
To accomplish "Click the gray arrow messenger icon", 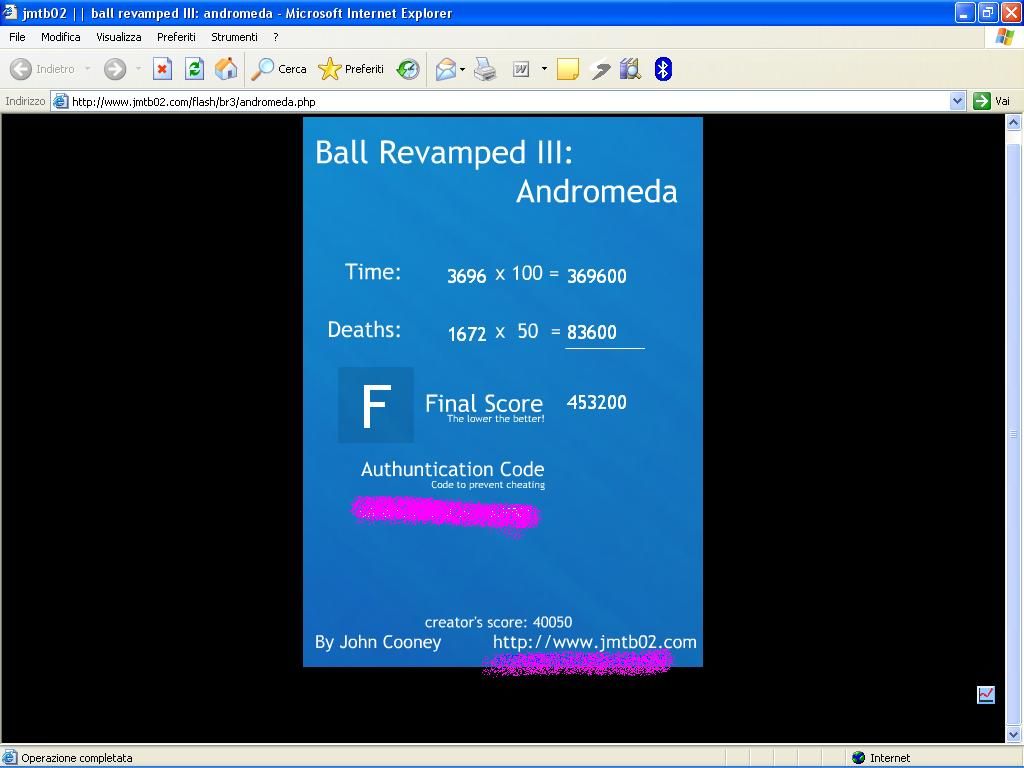I will pos(600,69).
